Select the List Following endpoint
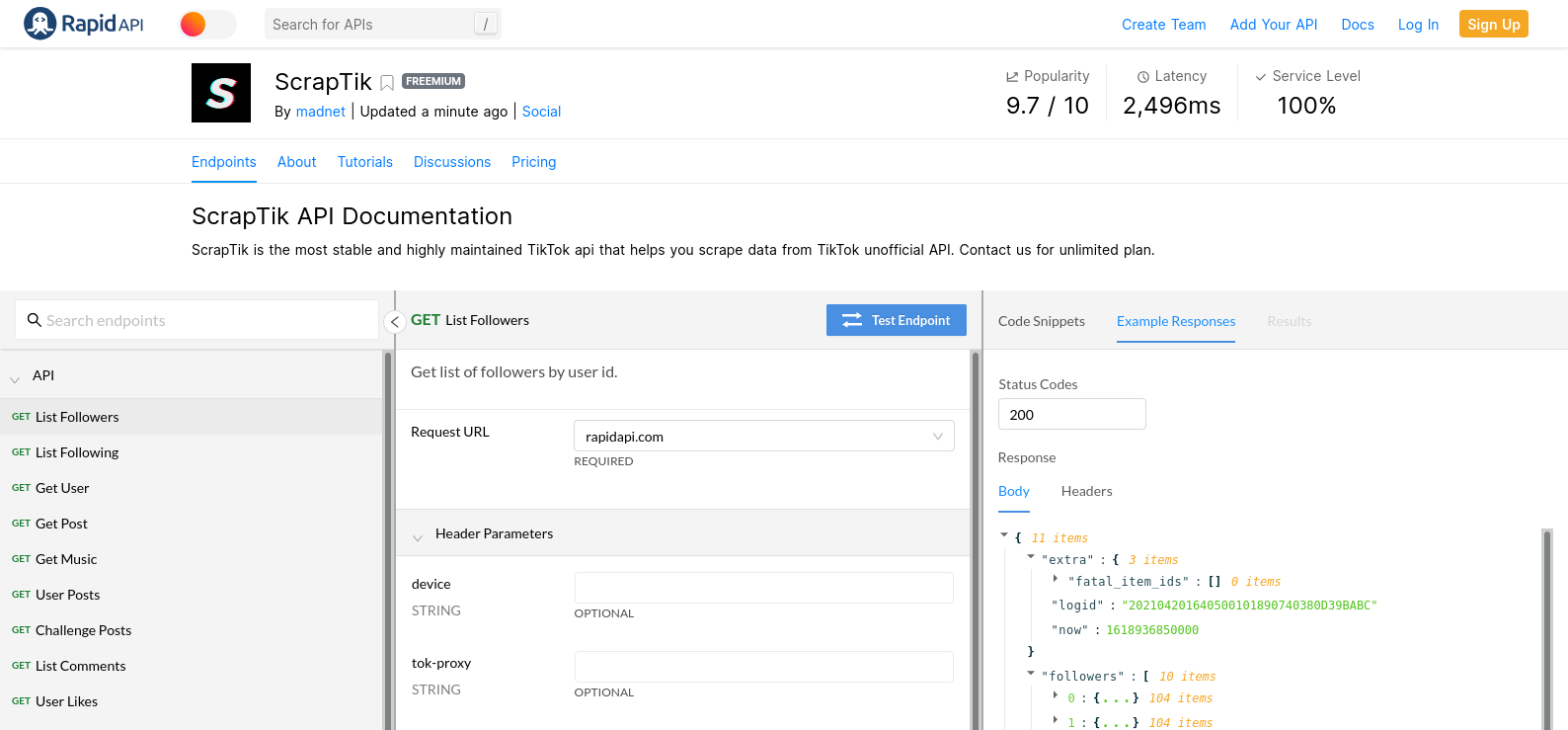This screenshot has width=1568, height=730. coord(191,452)
